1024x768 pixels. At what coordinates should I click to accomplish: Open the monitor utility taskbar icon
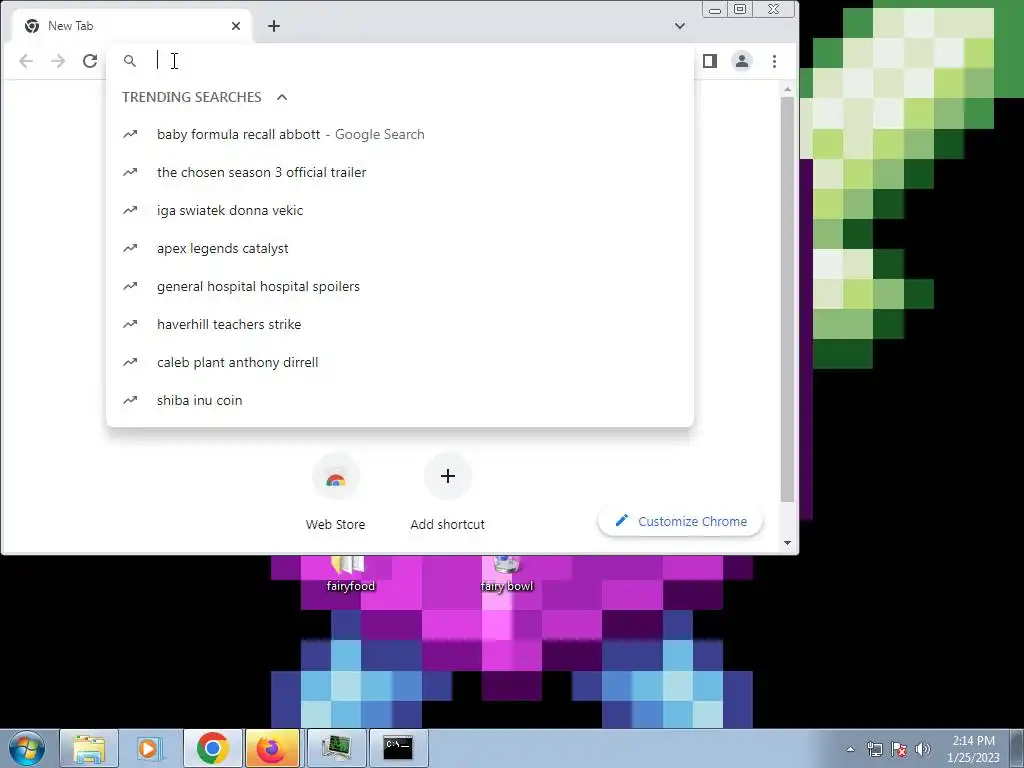(x=336, y=748)
